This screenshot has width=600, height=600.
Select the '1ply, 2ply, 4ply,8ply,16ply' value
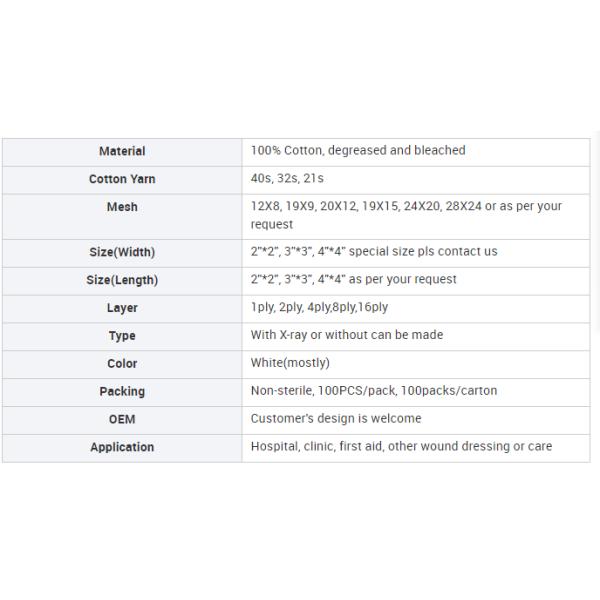click(x=319, y=307)
